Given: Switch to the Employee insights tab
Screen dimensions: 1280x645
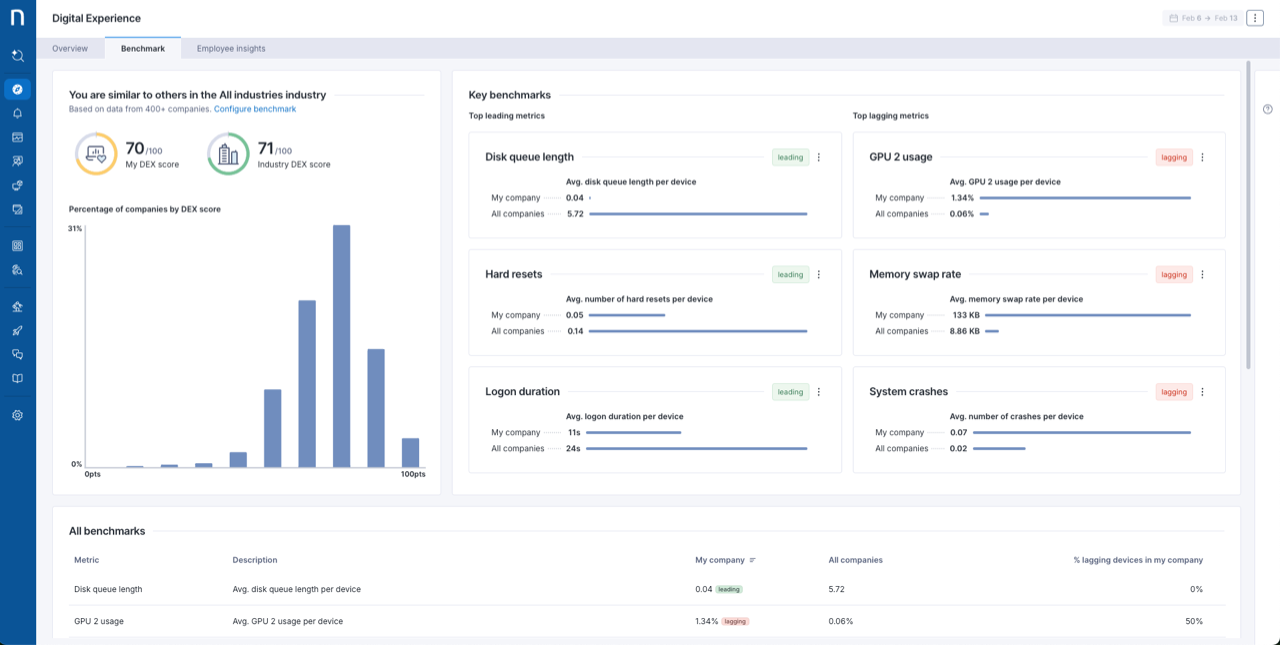Looking at the screenshot, I should 231,48.
